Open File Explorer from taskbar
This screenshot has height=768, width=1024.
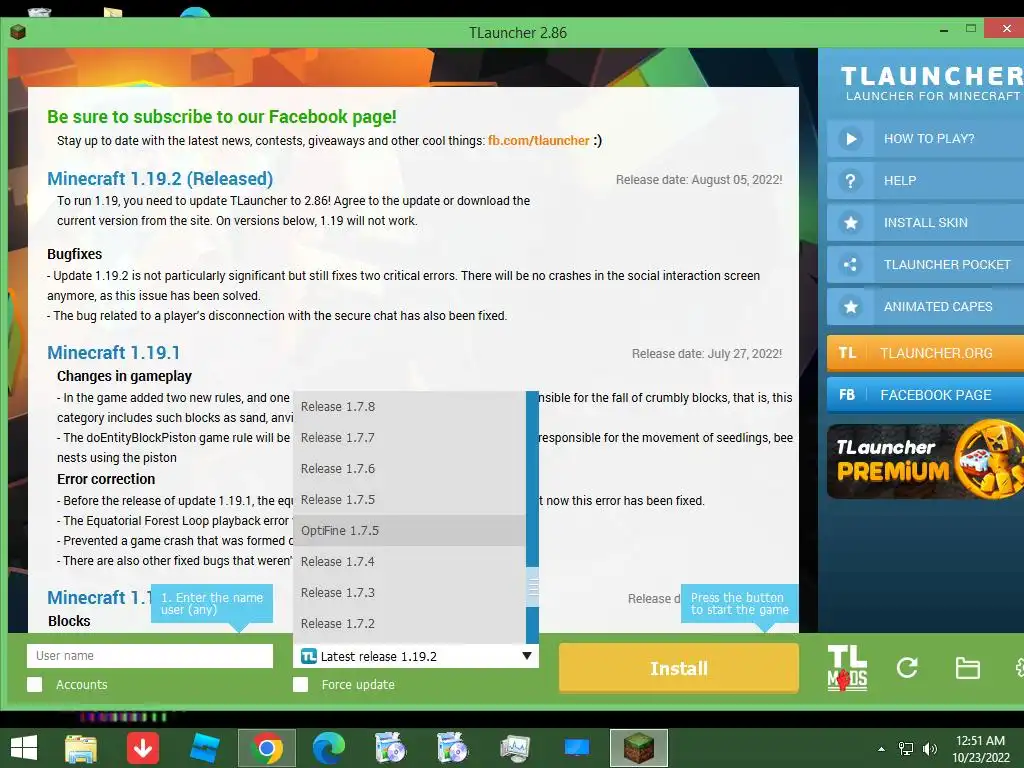pos(81,748)
